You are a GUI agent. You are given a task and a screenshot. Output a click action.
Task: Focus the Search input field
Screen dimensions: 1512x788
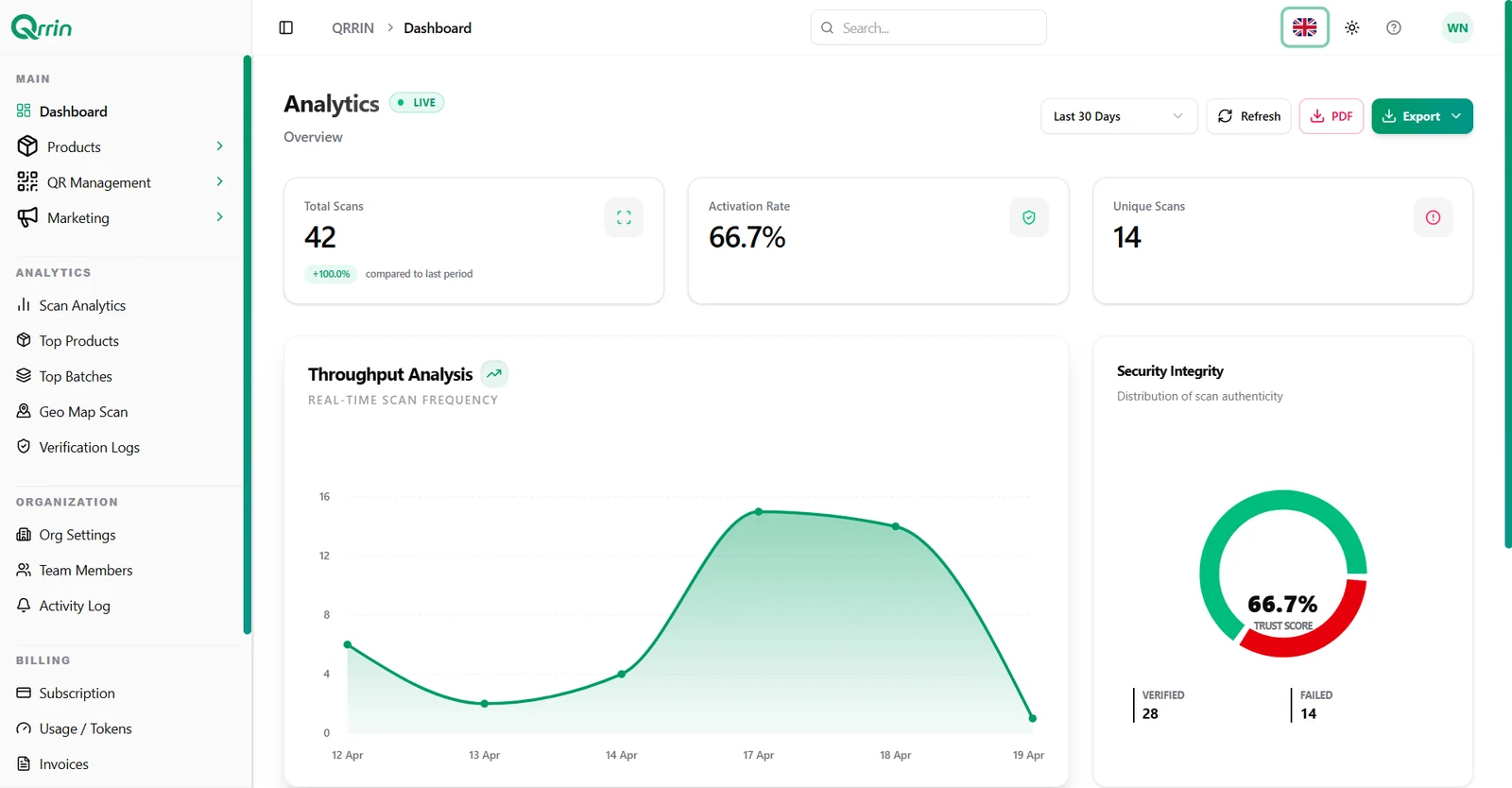(928, 27)
